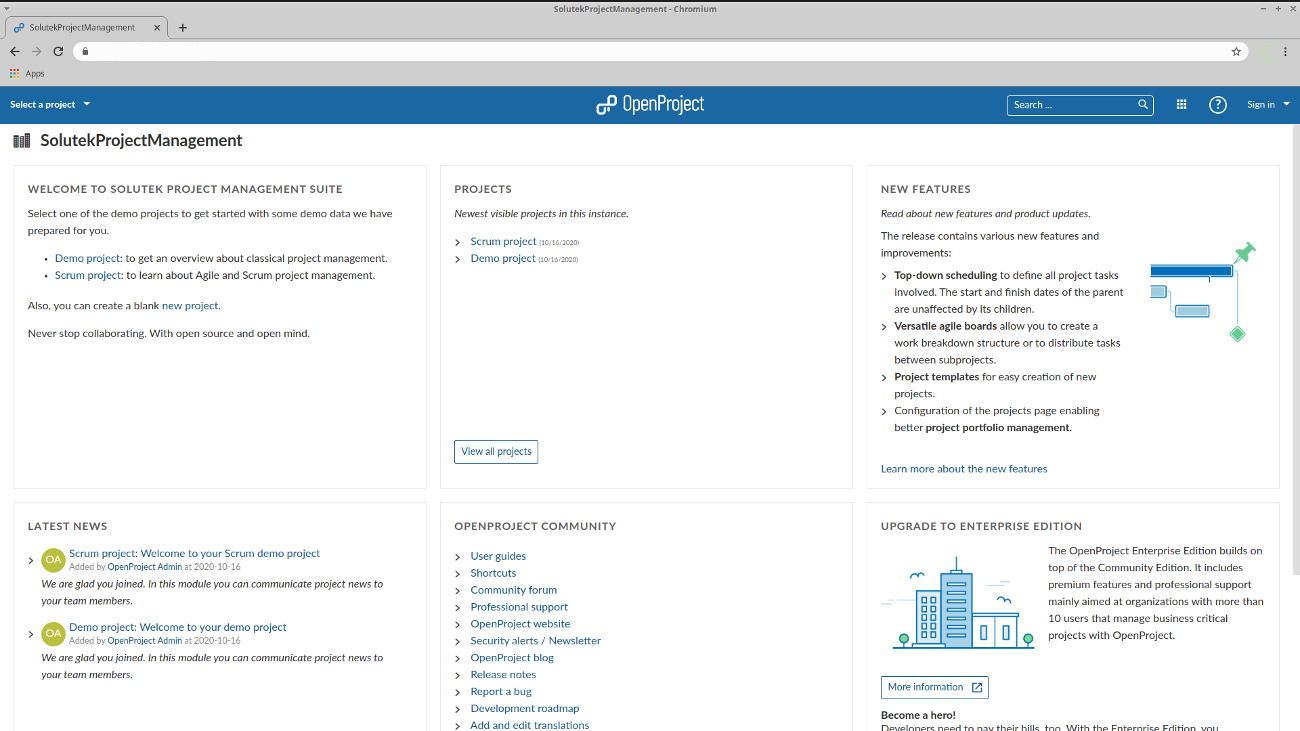This screenshot has width=1300, height=731.
Task: Expand the Demo project entry chevron in Projects
Action: tap(458, 259)
